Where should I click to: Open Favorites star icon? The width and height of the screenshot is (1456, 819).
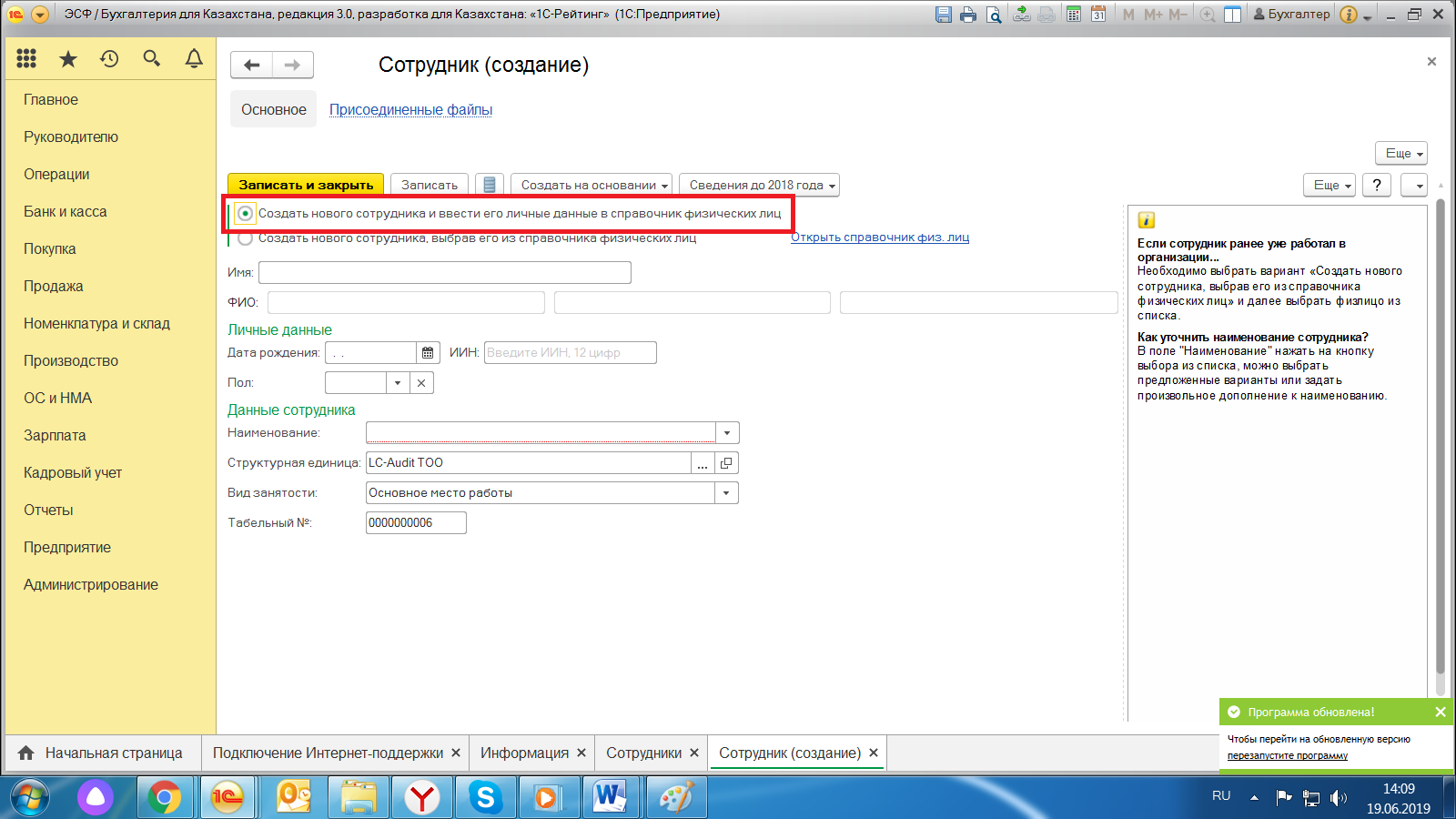(68, 58)
